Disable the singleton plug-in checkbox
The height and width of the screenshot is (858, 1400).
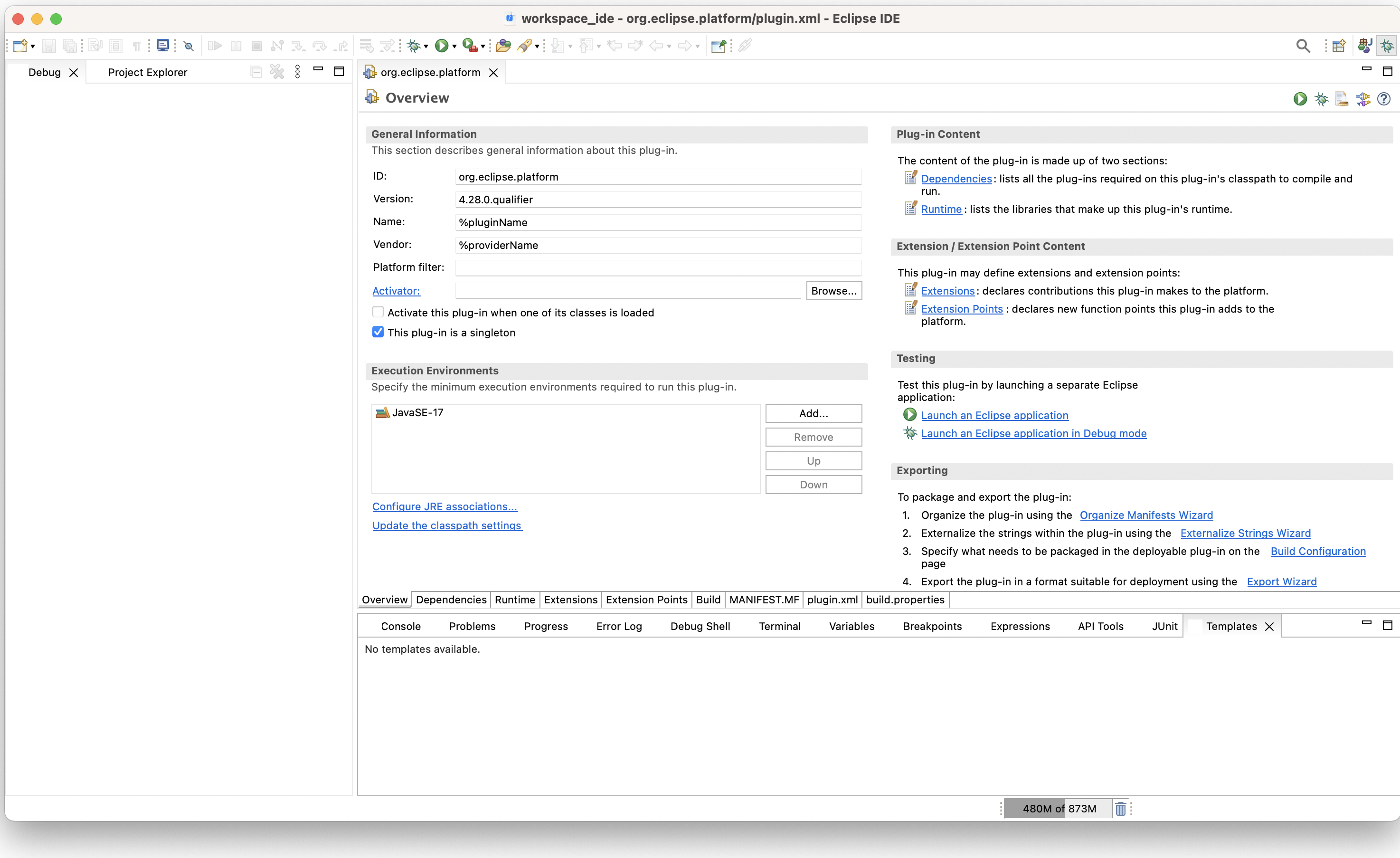pos(378,332)
